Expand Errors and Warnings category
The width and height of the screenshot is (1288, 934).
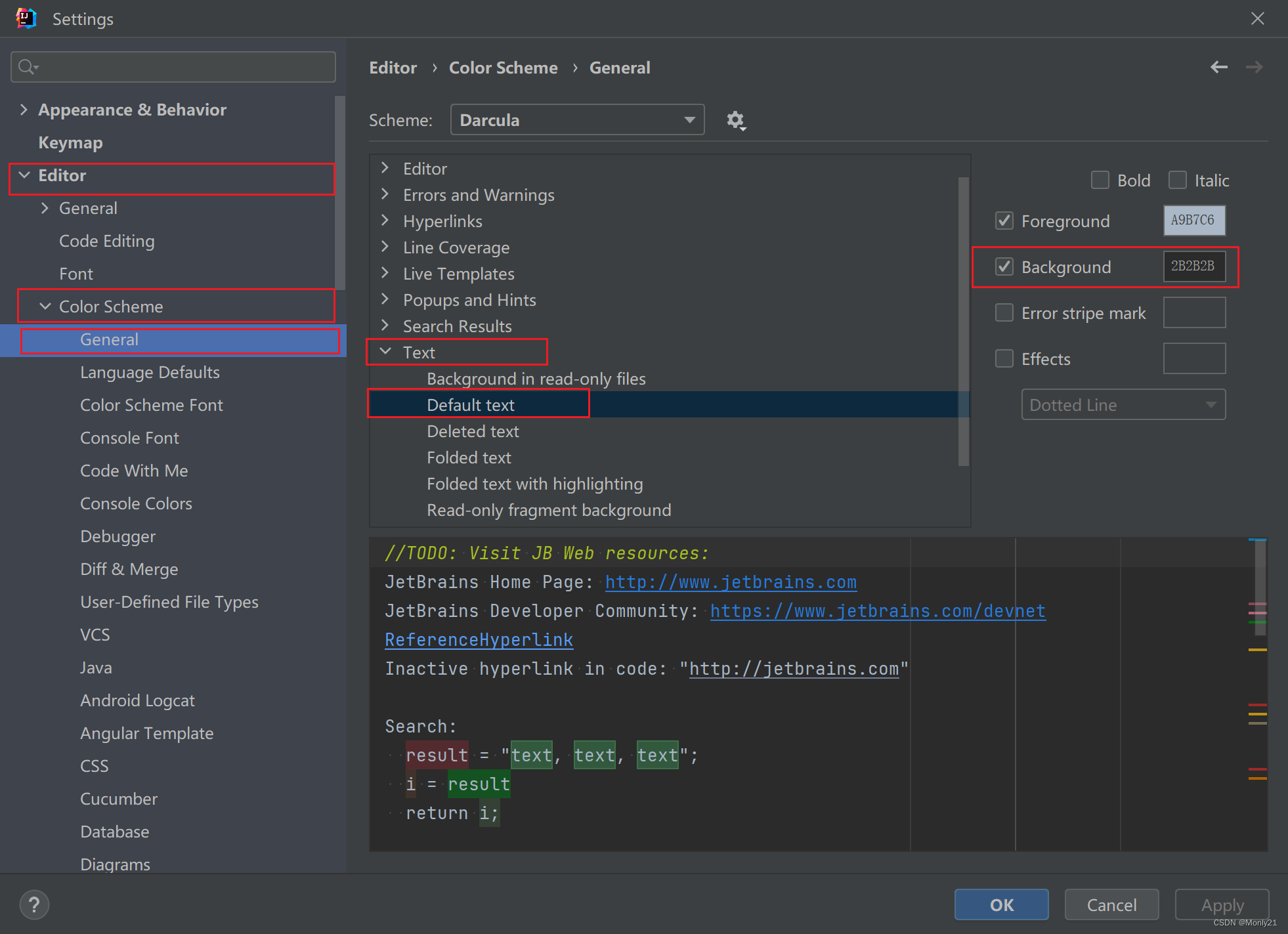[385, 194]
